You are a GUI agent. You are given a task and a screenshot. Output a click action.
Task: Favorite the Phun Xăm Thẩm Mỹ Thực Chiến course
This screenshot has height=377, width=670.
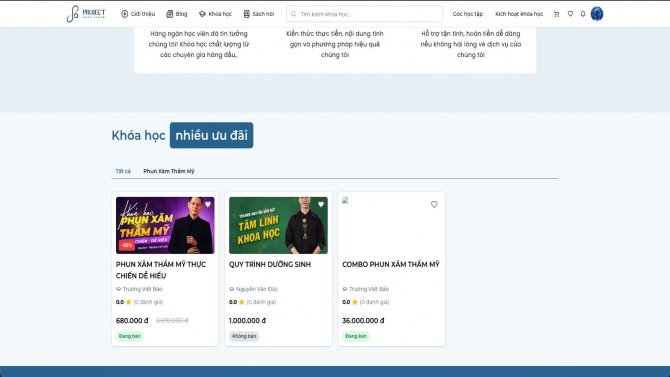[208, 204]
